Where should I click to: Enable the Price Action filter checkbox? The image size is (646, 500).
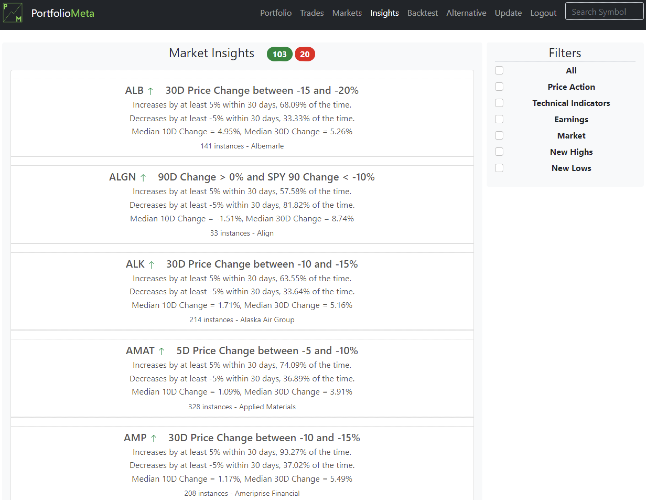(x=499, y=86)
